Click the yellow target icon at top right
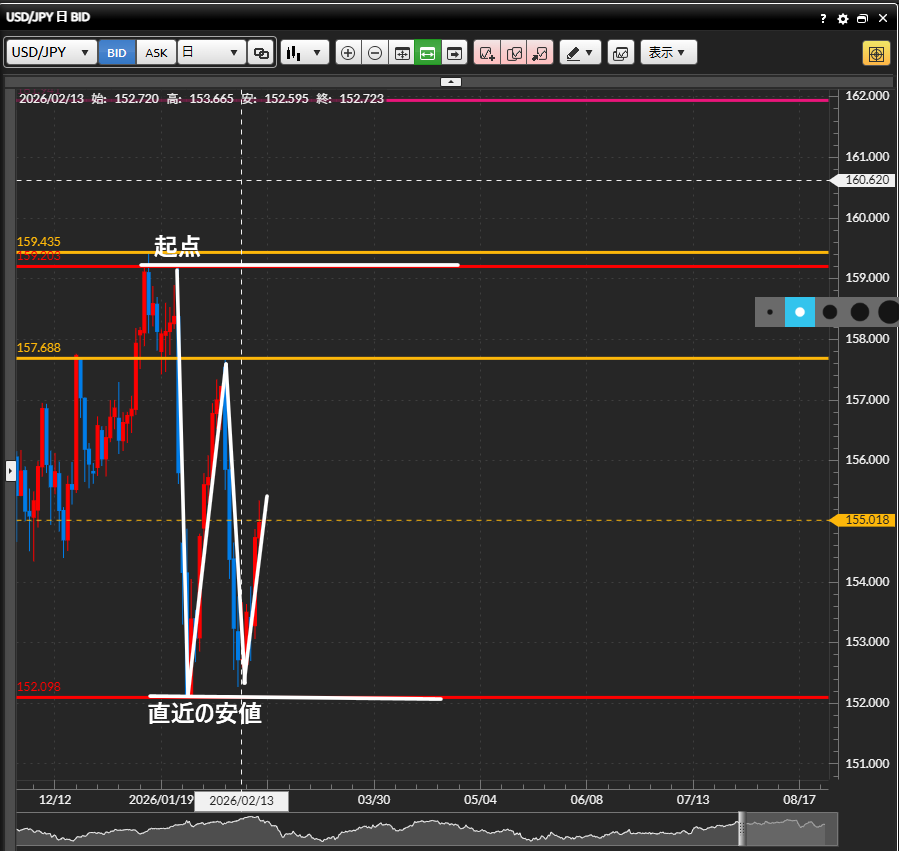The height and width of the screenshot is (851, 899). coord(876,53)
